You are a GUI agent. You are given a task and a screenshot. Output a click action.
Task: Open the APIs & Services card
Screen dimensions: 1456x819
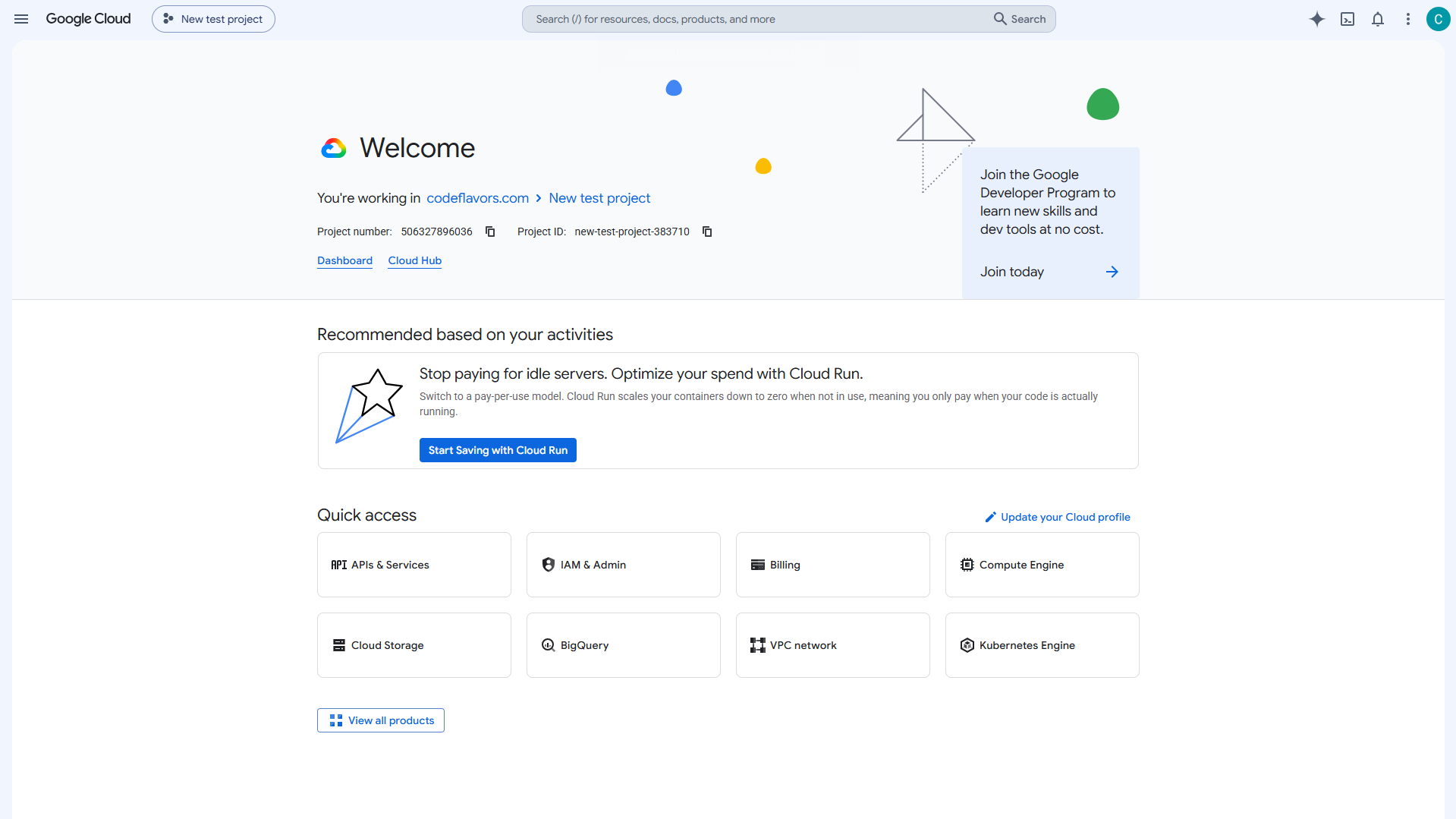pyautogui.click(x=414, y=565)
